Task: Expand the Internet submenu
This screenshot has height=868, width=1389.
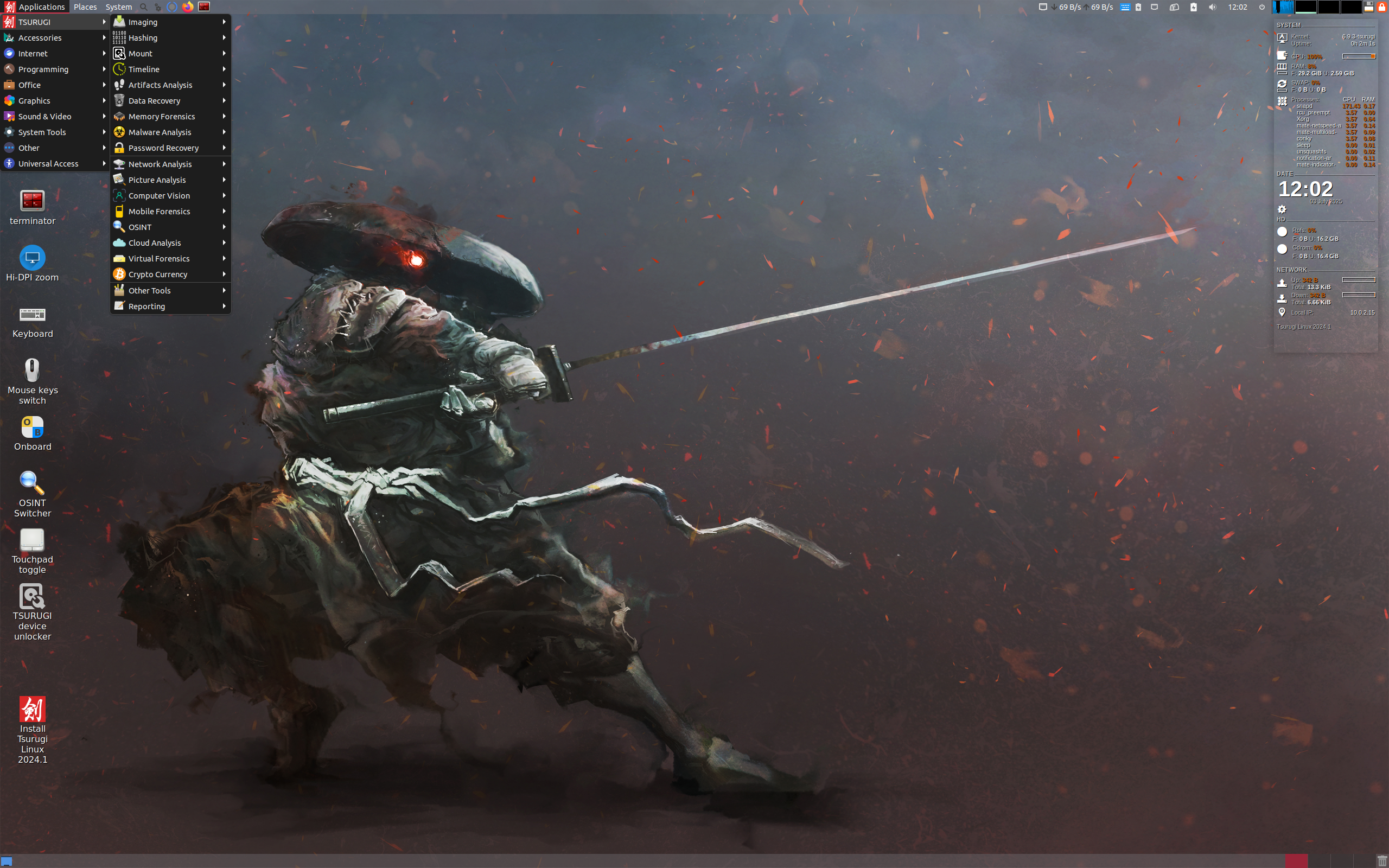Action: pos(55,53)
